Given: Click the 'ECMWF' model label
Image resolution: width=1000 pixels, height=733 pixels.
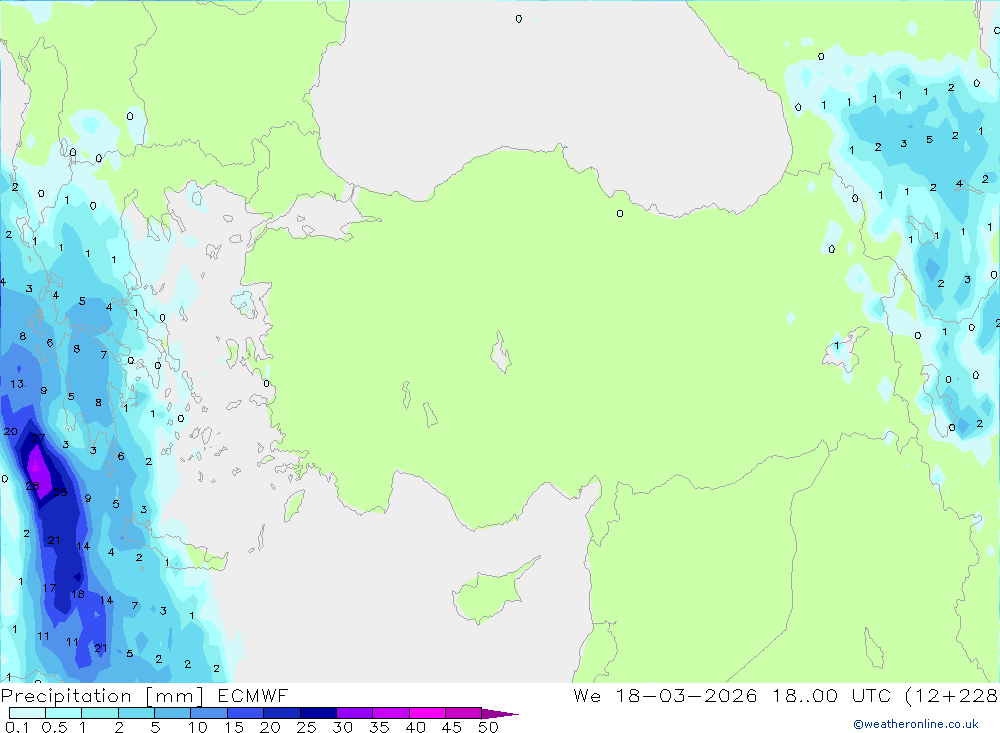Looking at the screenshot, I should coord(253,695).
